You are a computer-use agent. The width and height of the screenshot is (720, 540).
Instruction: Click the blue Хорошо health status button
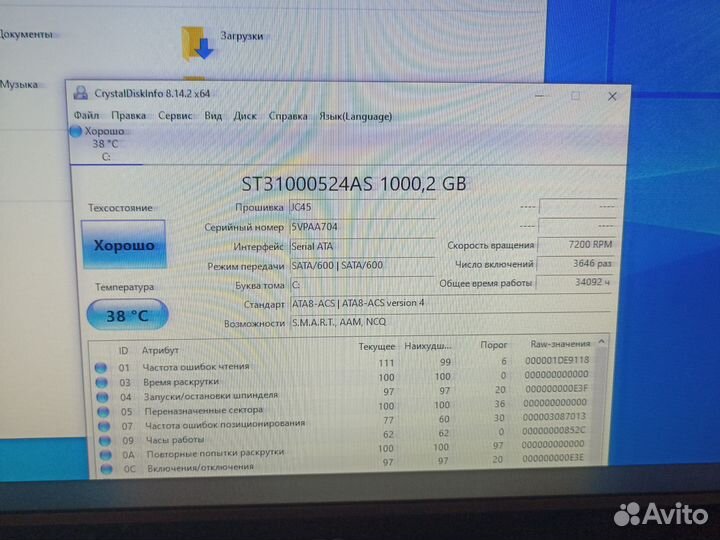click(x=124, y=244)
